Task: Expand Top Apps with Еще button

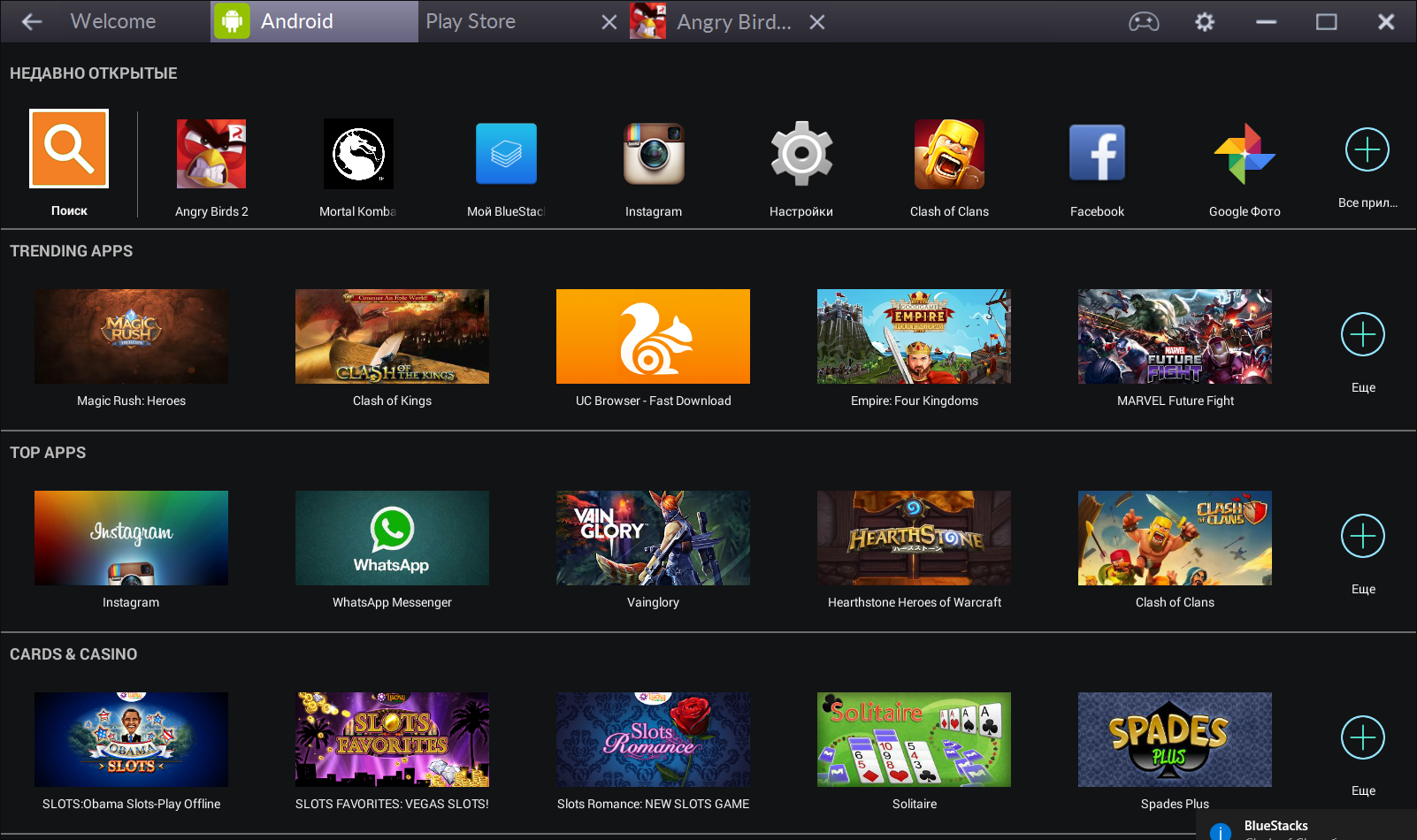Action: 1363,537
